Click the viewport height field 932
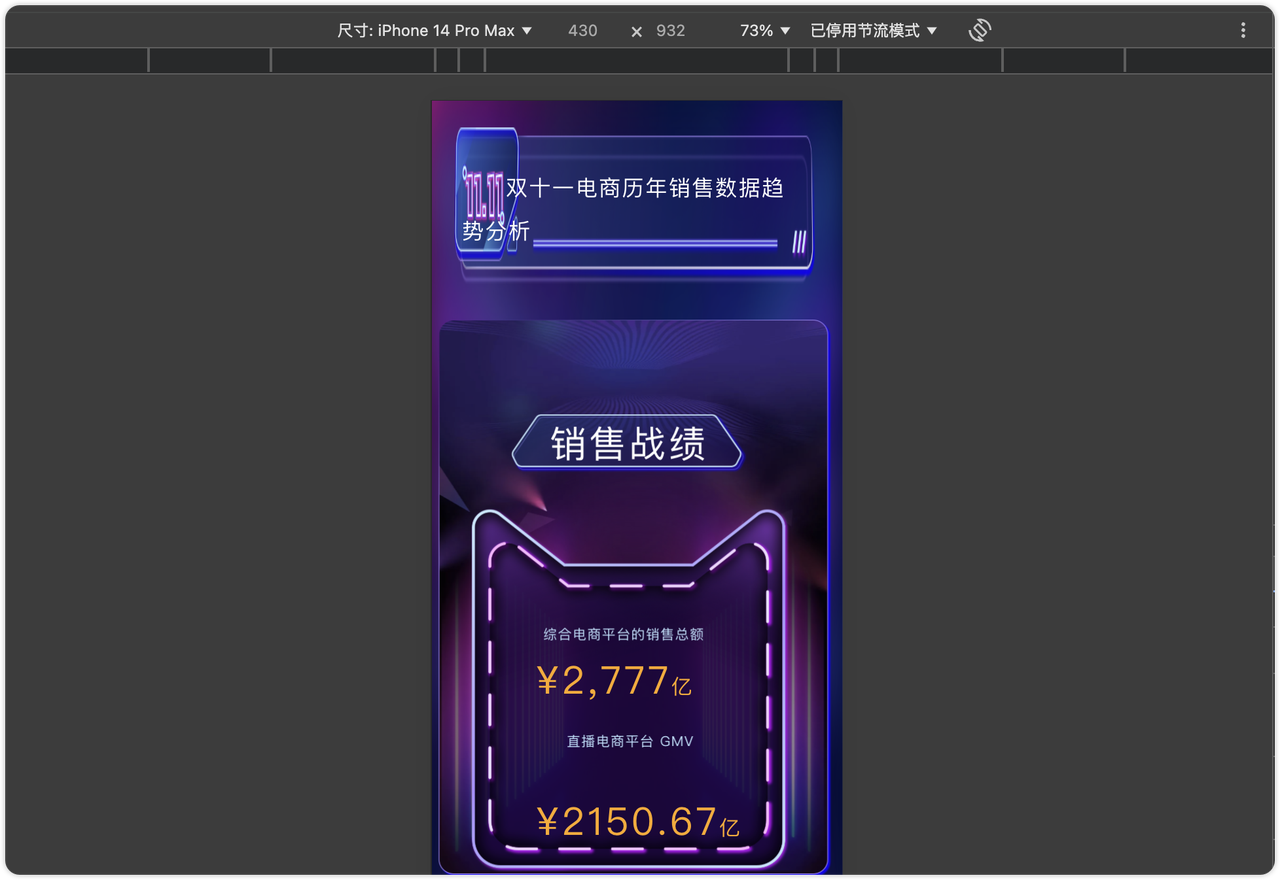This screenshot has width=1280, height=880. click(671, 31)
